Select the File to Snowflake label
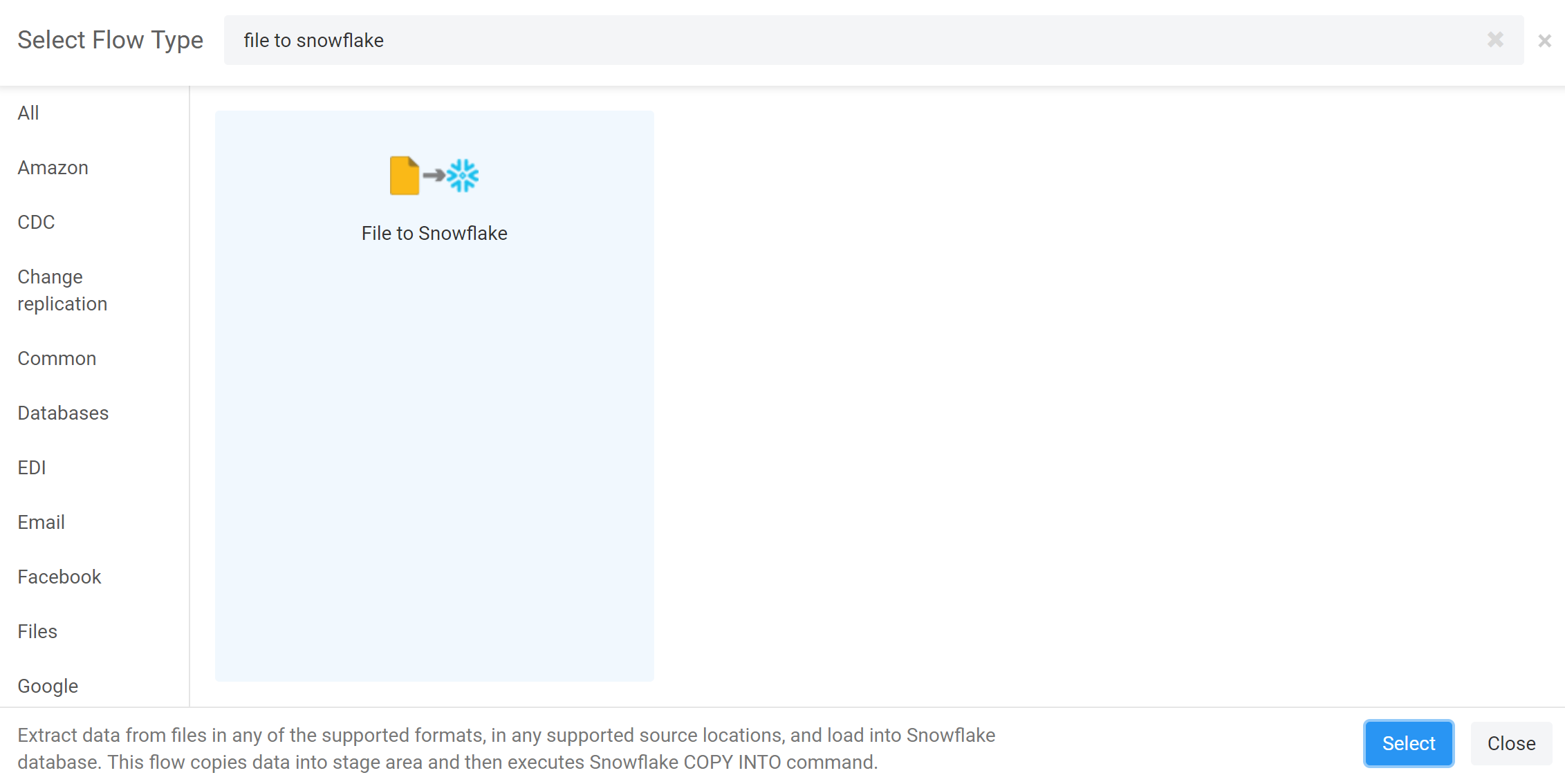Screen dimensions: 1565x784 click(434, 233)
